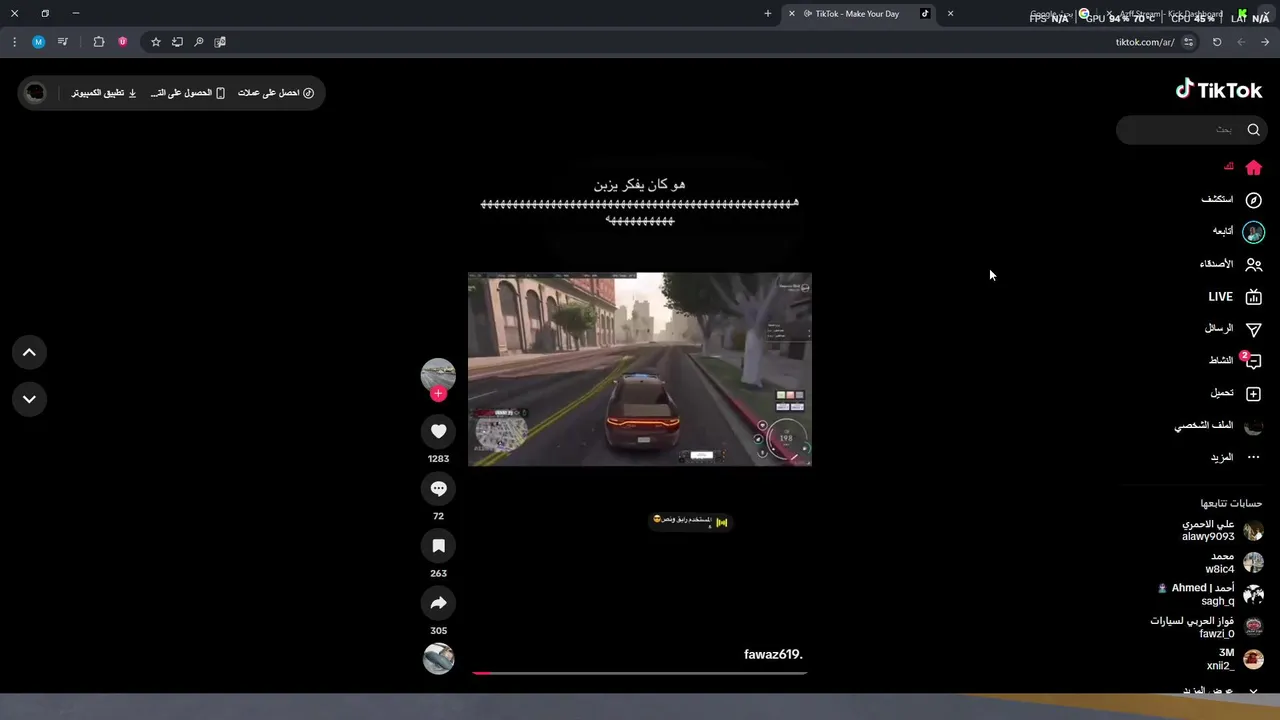Open comments via the speech bubble icon
Viewport: 1280px width, 720px height.
[438, 488]
